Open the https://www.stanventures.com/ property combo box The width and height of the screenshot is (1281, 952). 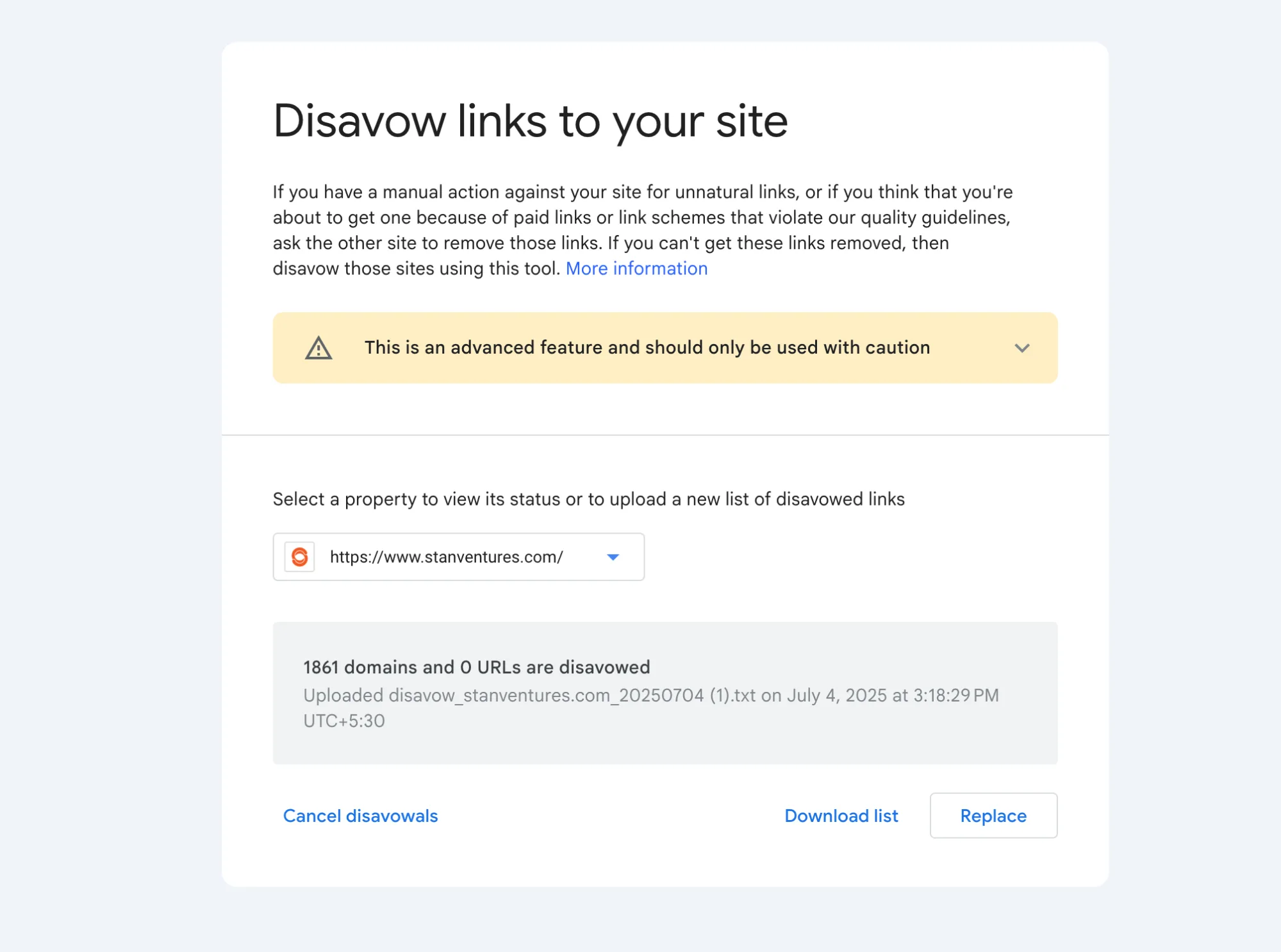click(458, 557)
